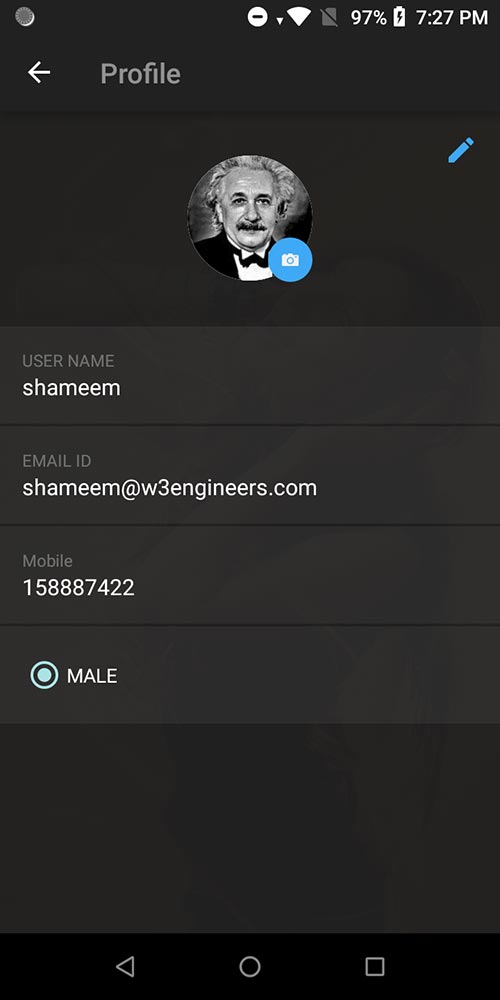Image resolution: width=500 pixels, height=1000 pixels.
Task: Tap the Mobile field label
Action: click(x=47, y=561)
